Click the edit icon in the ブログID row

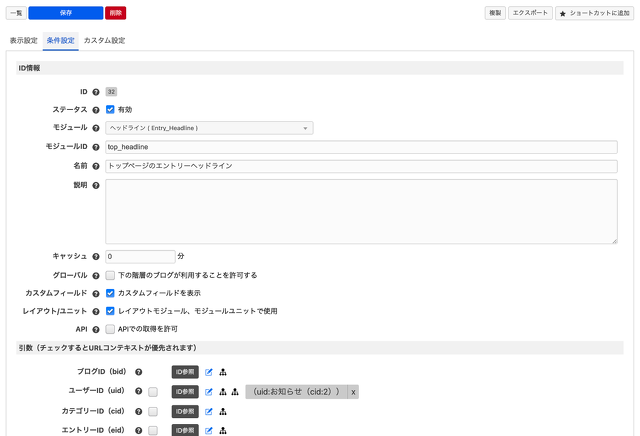pyautogui.click(x=209, y=372)
